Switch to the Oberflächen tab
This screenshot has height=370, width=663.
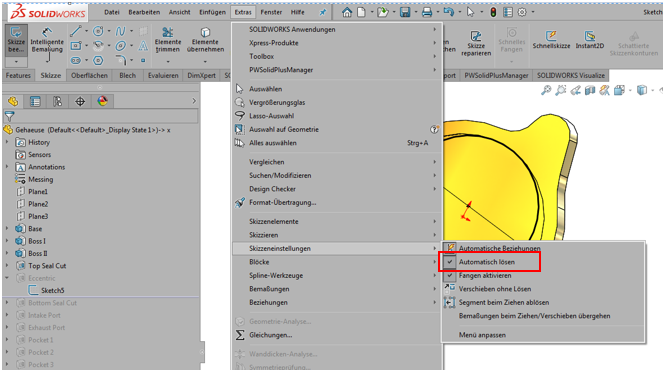click(89, 75)
